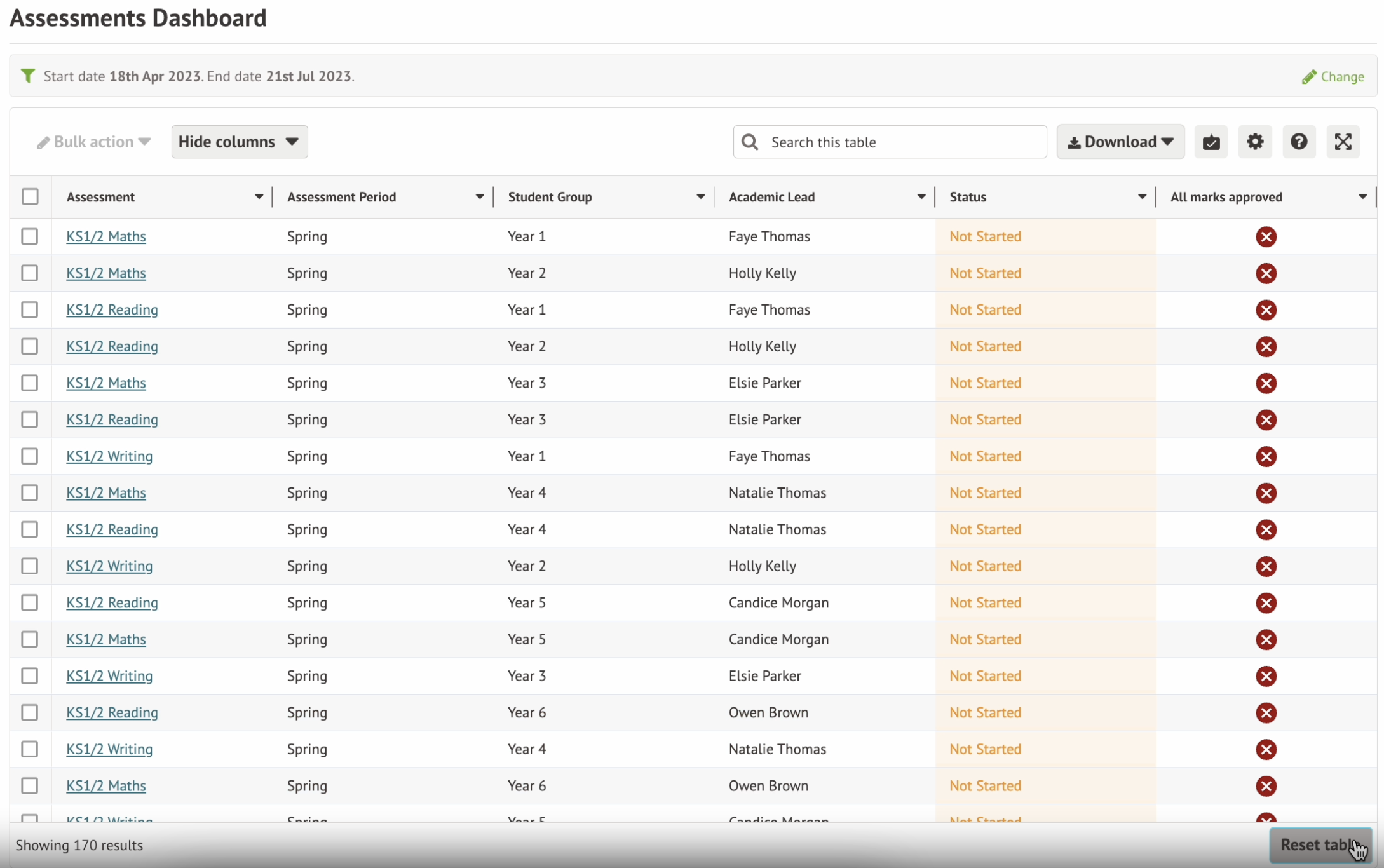Screen dimensions: 1384x868
Task: Check the Year 4 KS1/2 Maths row
Action: click(30, 493)
